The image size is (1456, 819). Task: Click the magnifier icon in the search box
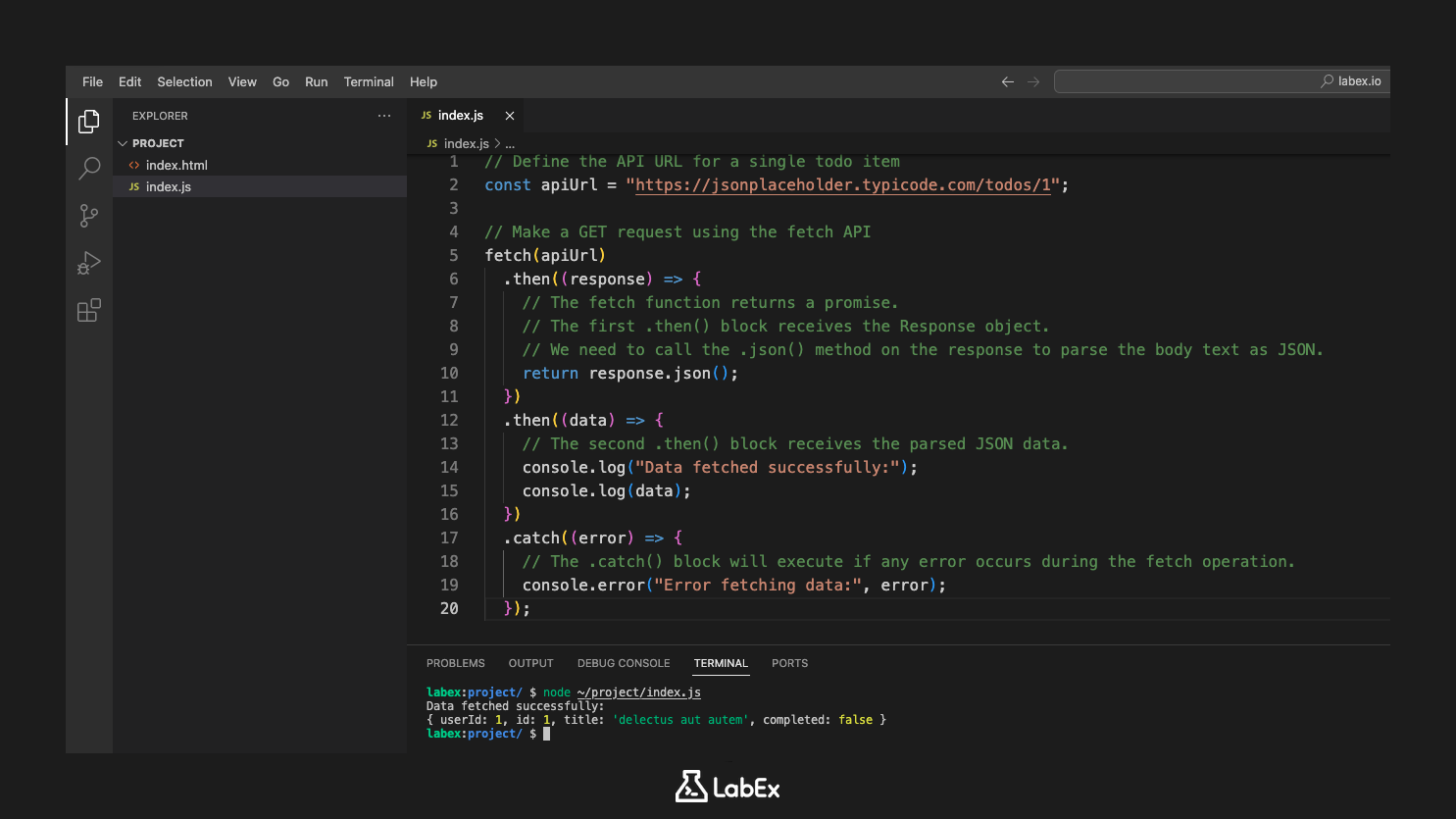click(1327, 80)
